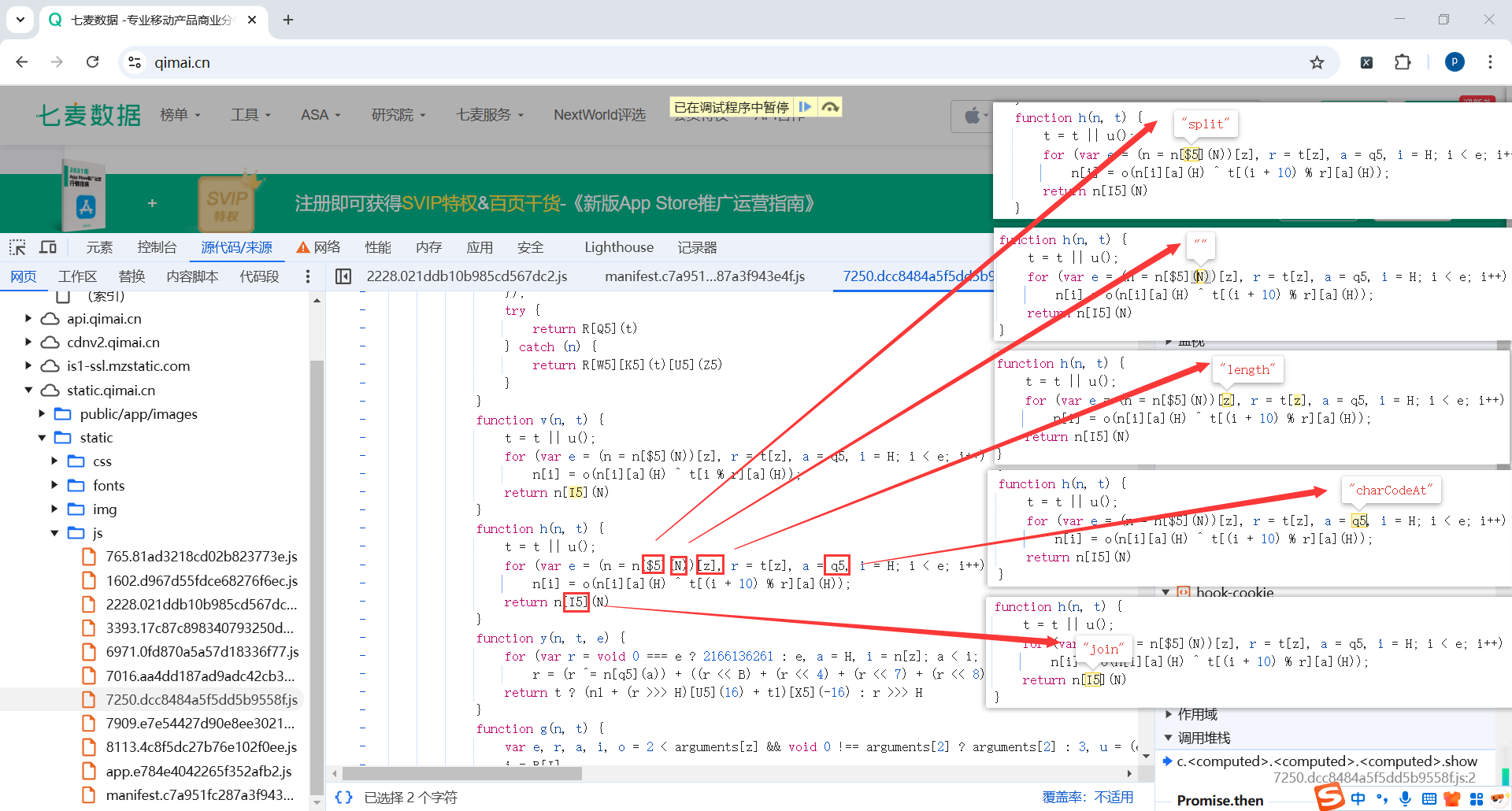Select the inspect element tool in DevTools
The width and height of the screenshot is (1512, 811).
[17, 247]
